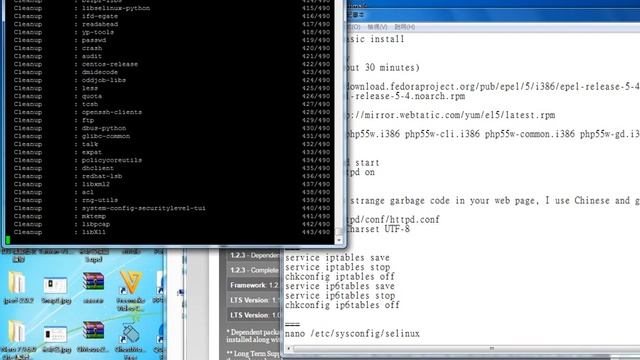Select the upper Snap jpg image file
The image size is (640, 360).
(x=56, y=290)
